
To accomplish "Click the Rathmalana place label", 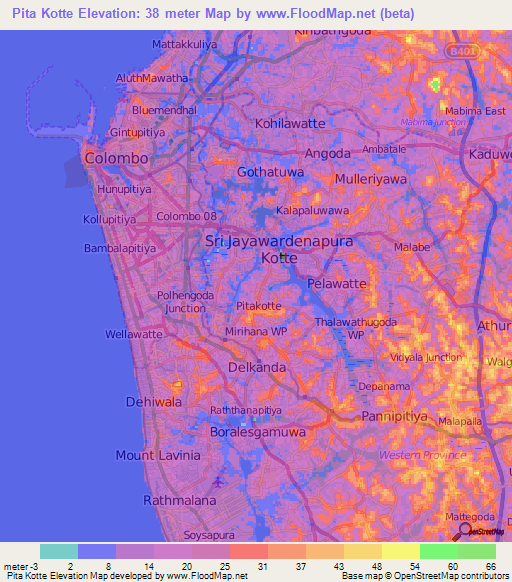I will (x=180, y=500).
